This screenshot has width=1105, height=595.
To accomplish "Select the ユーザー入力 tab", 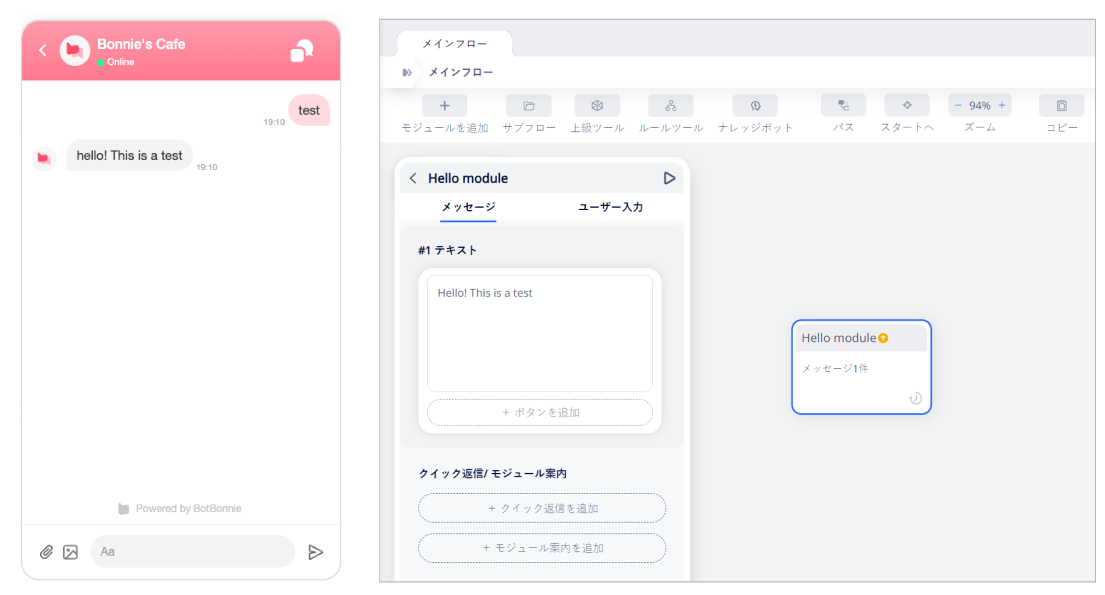I will [x=610, y=207].
